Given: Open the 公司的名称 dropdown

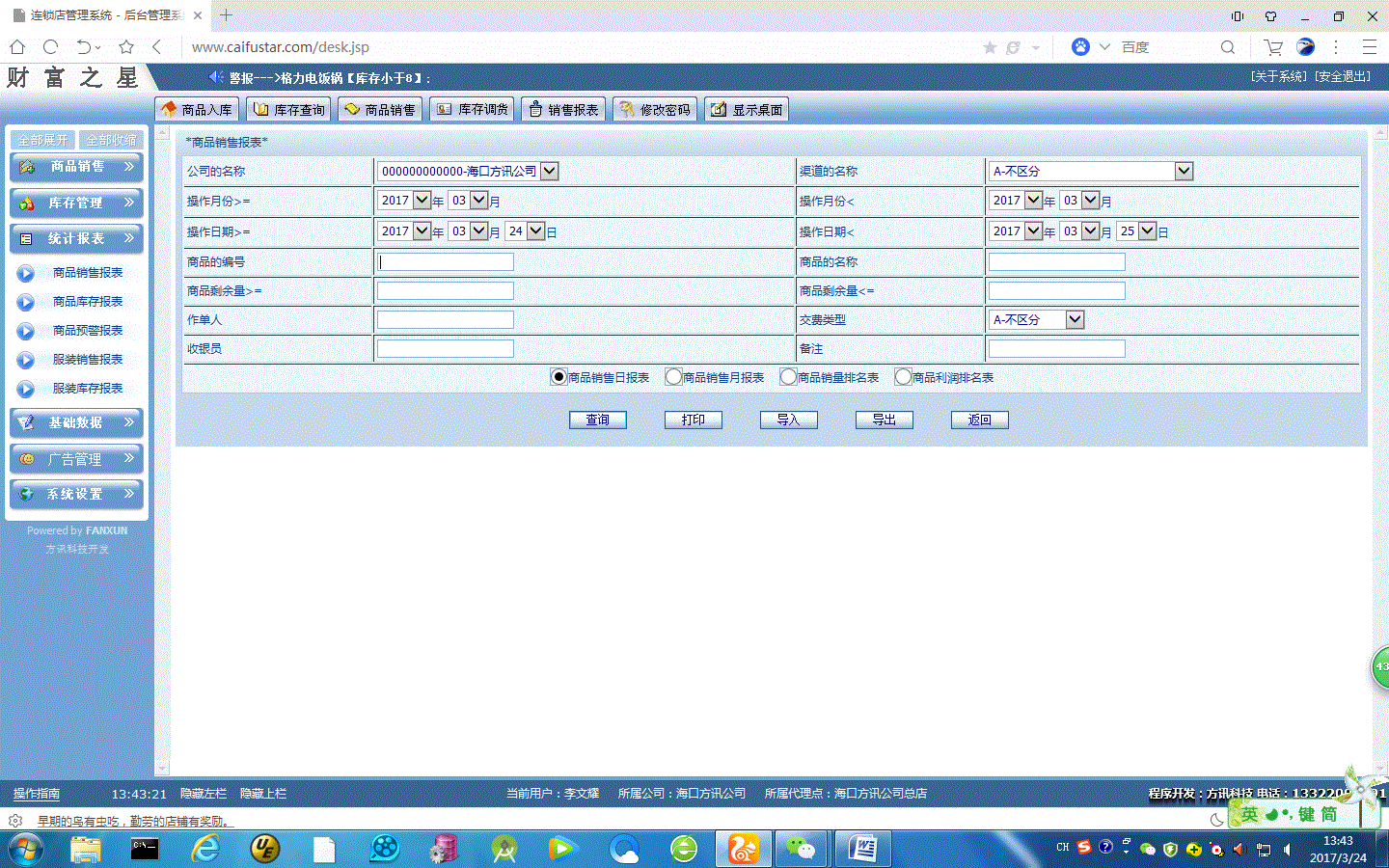Looking at the screenshot, I should (x=549, y=171).
